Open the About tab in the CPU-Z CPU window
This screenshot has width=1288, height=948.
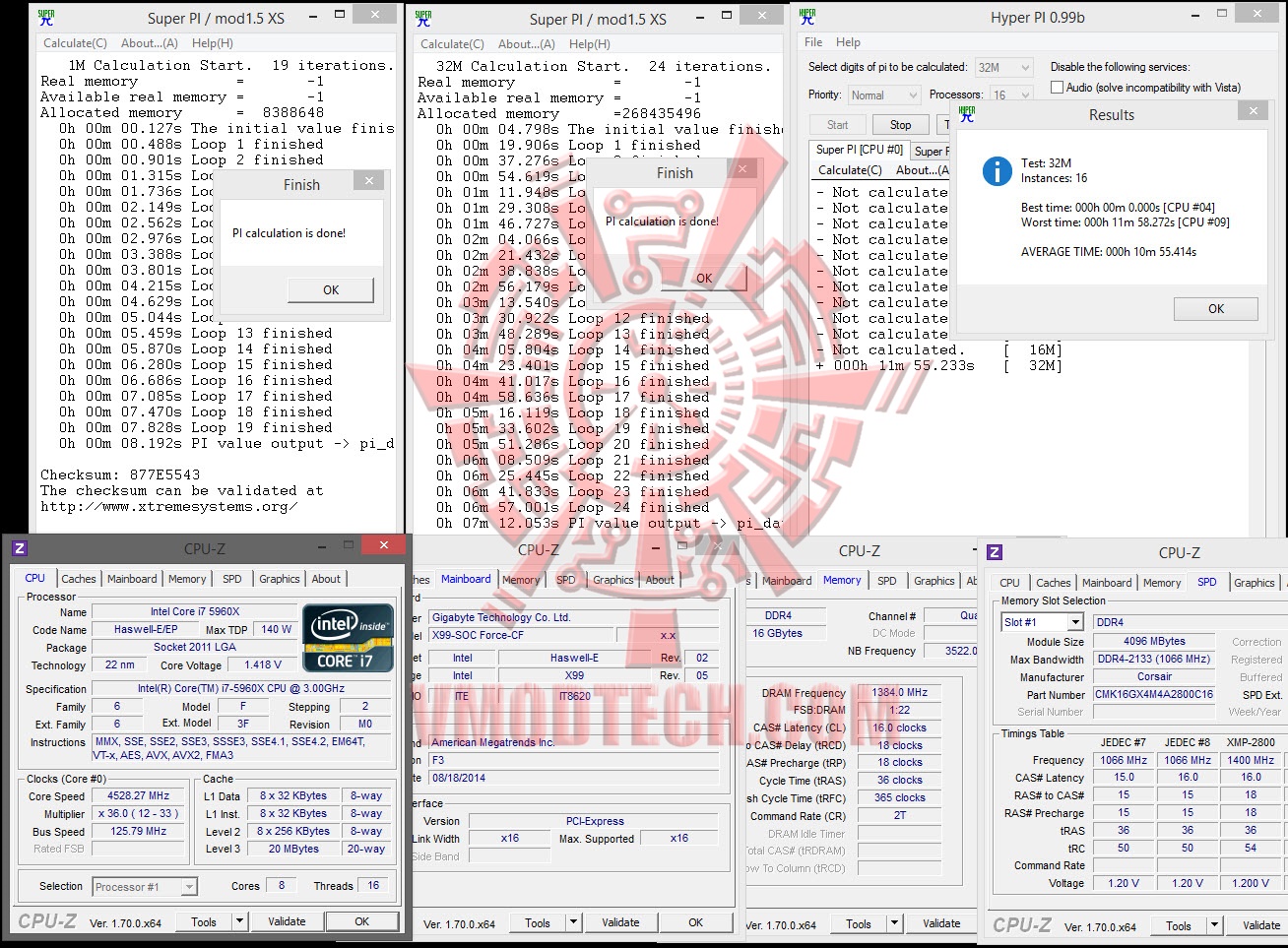point(326,579)
